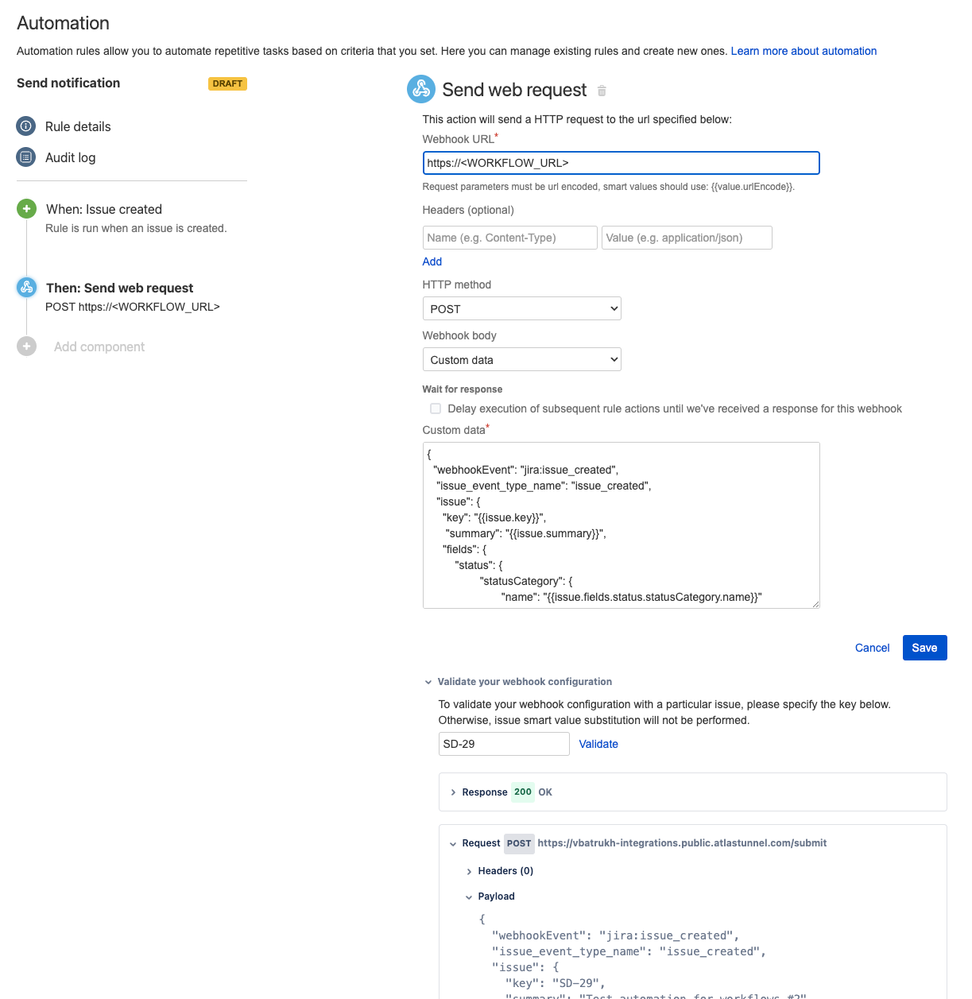The image size is (972, 999).
Task: Click the gray plus icon next to Add component
Action: coord(26,347)
